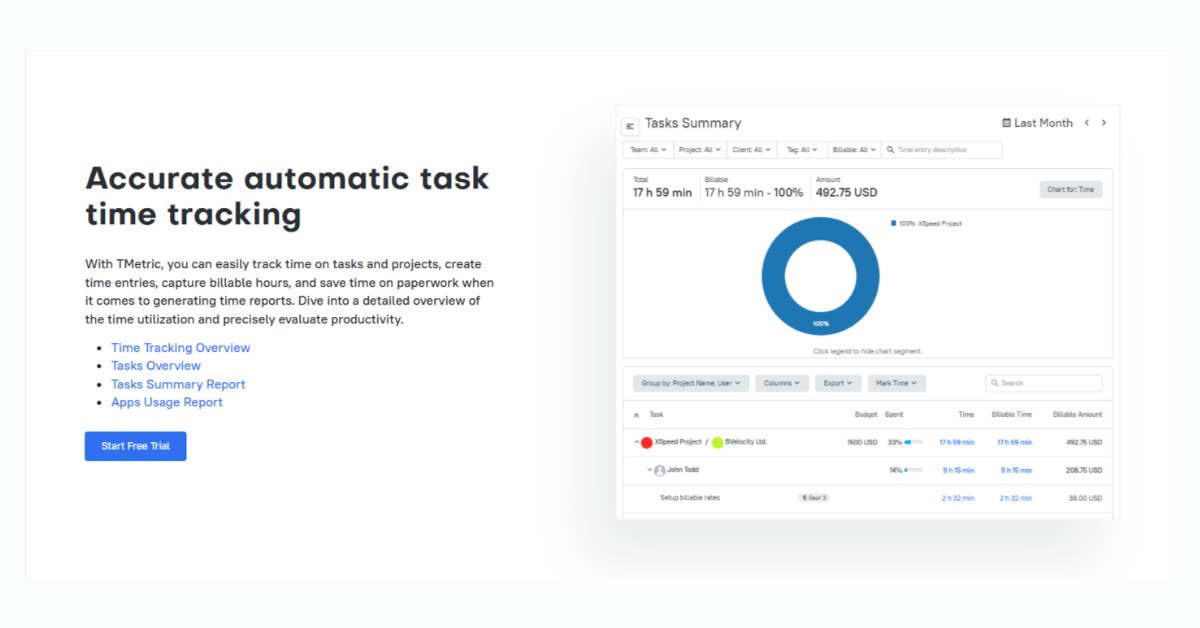
Task: Click the 1500 USD budget value
Action: coord(862,442)
